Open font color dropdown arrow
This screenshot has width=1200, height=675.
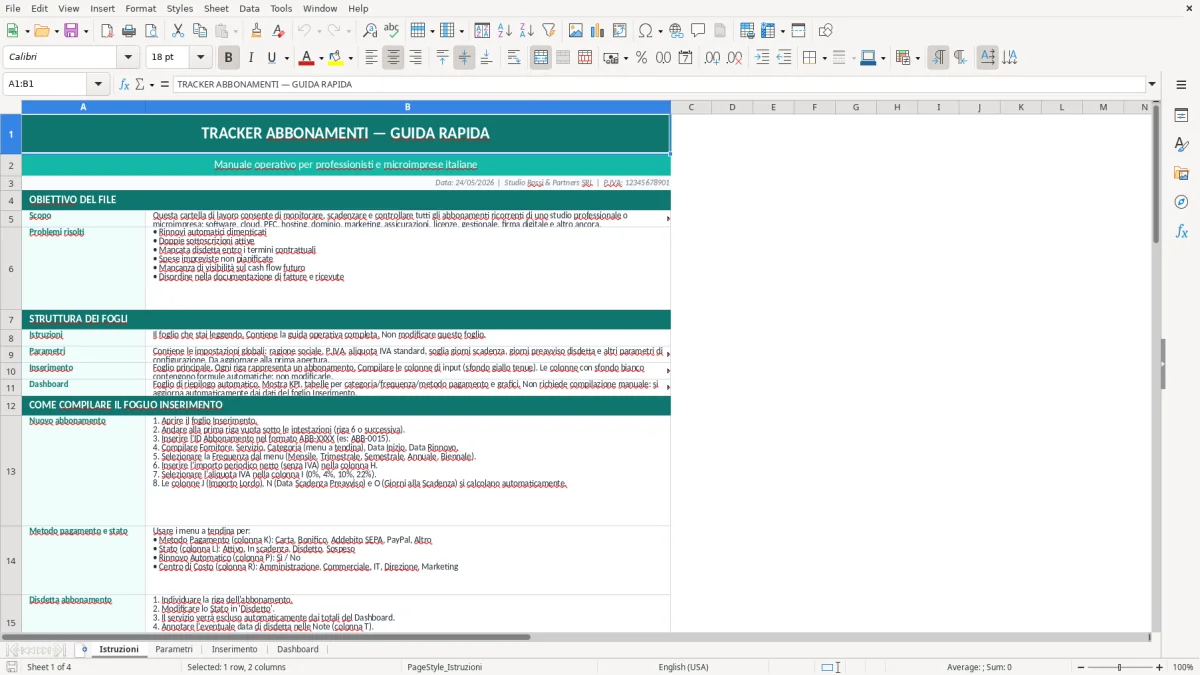click(321, 58)
